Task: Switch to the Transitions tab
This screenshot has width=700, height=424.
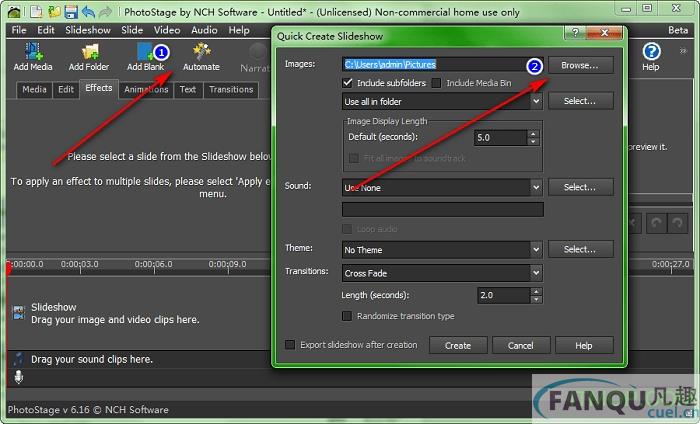Action: 231,89
